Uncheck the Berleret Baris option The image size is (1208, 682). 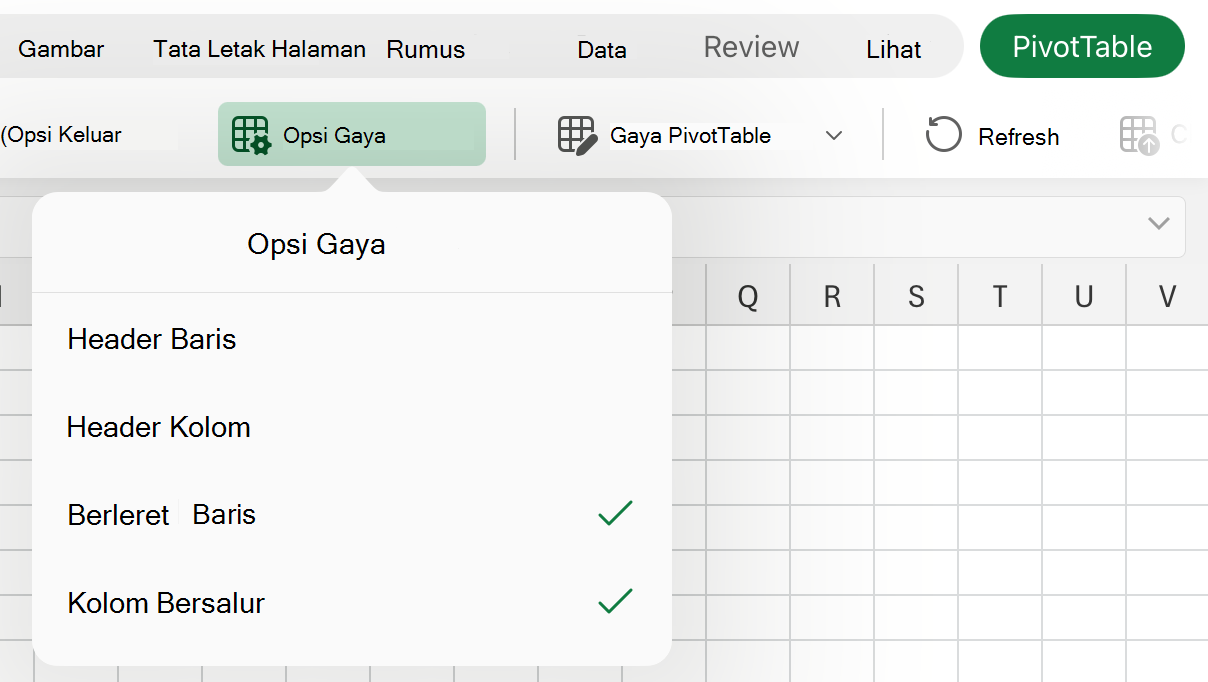(x=351, y=514)
